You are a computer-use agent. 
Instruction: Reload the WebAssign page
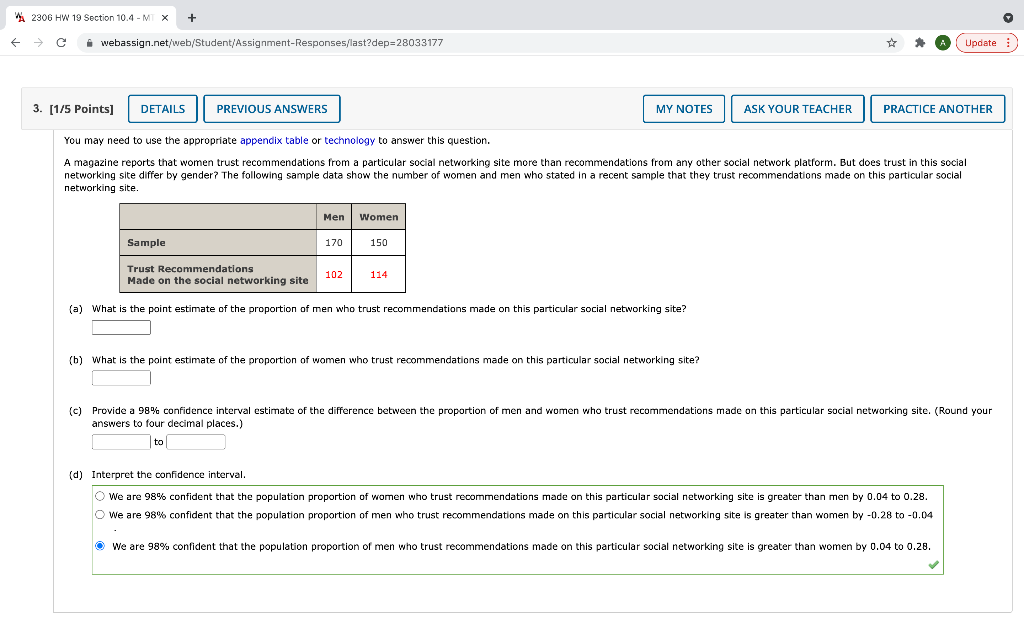(x=61, y=42)
